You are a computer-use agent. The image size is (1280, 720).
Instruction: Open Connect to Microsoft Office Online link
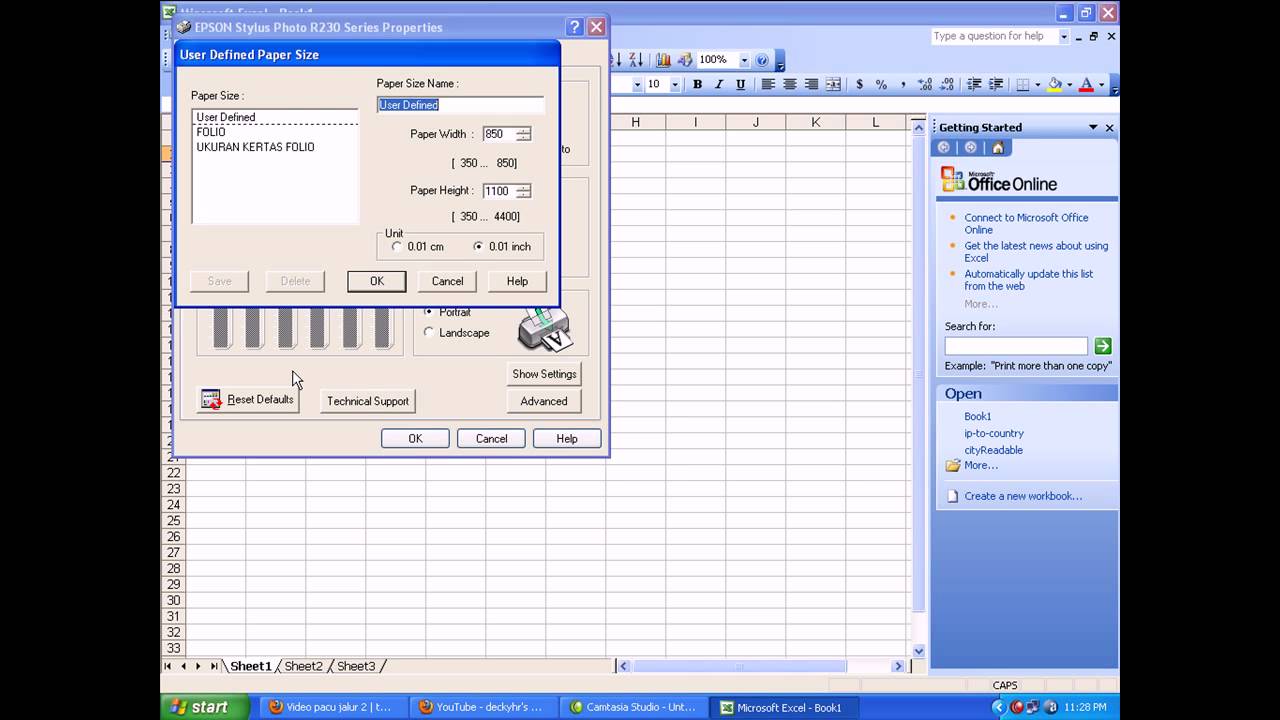click(x=1026, y=224)
